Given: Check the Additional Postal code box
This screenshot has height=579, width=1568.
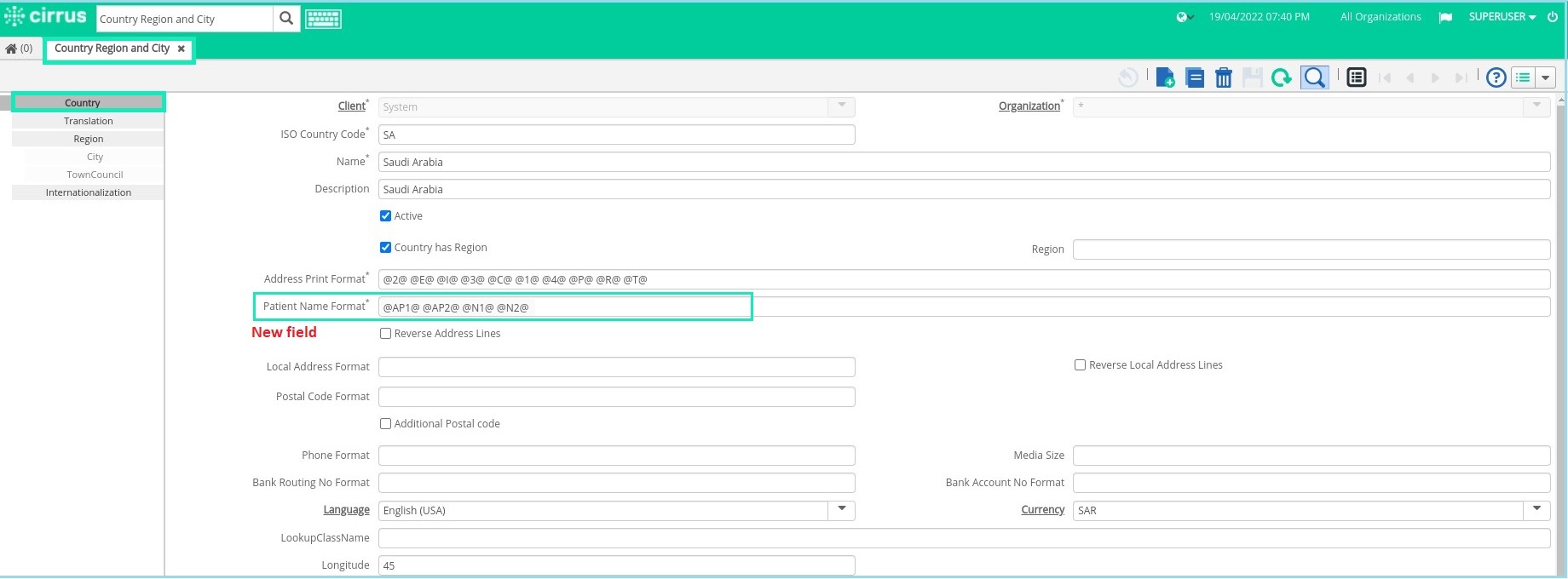Looking at the screenshot, I should click(x=385, y=424).
